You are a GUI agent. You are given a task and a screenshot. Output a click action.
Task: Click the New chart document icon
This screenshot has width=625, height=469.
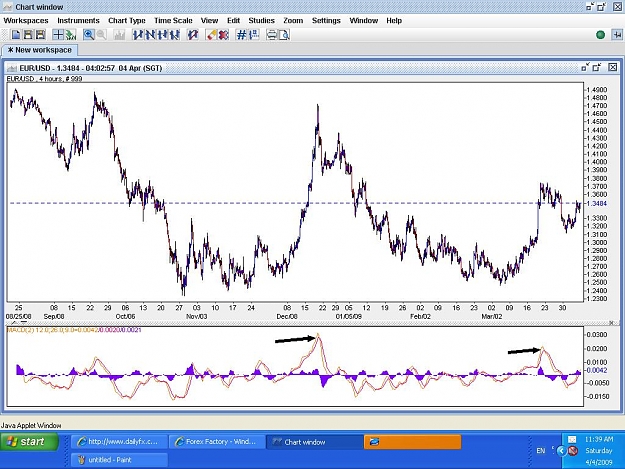(x=16, y=35)
